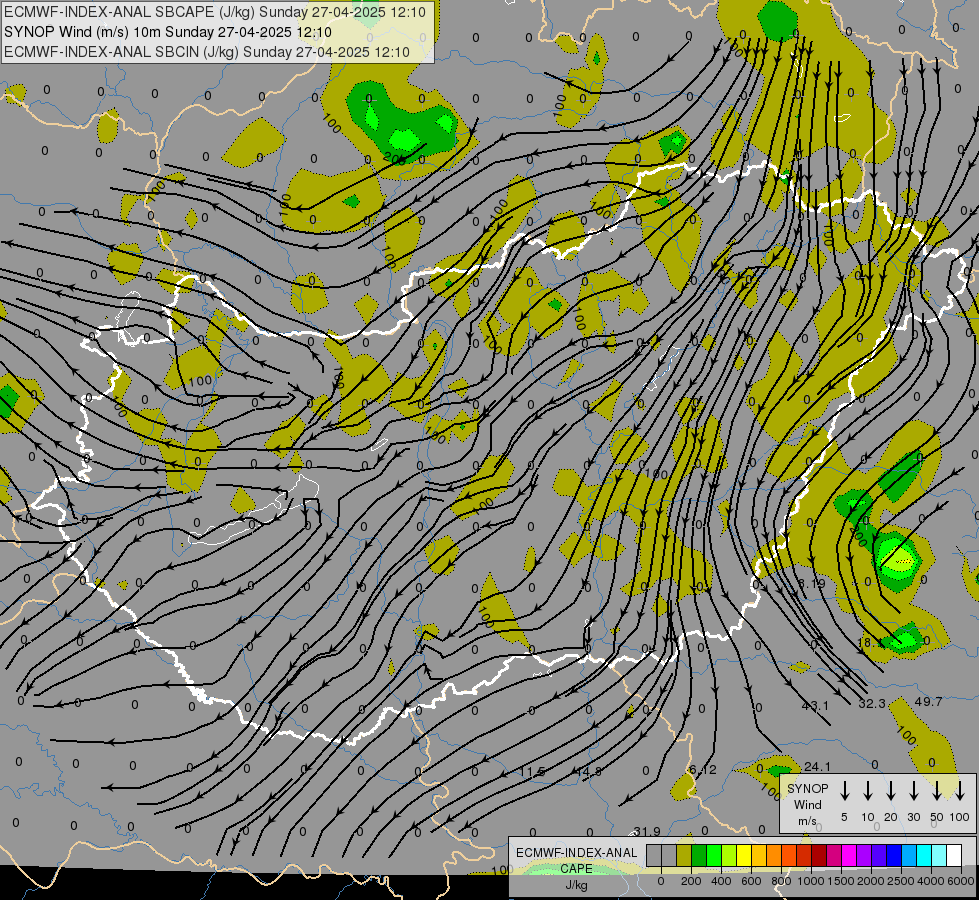Click the SBCIN (J/kg) title line
The width and height of the screenshot is (979, 900).
tap(207, 52)
